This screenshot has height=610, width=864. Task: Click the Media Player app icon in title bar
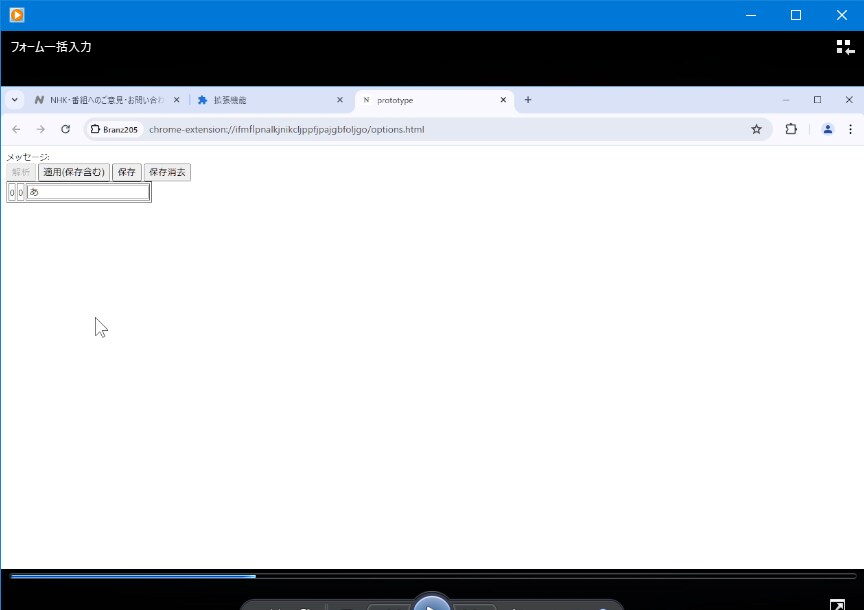click(17, 15)
